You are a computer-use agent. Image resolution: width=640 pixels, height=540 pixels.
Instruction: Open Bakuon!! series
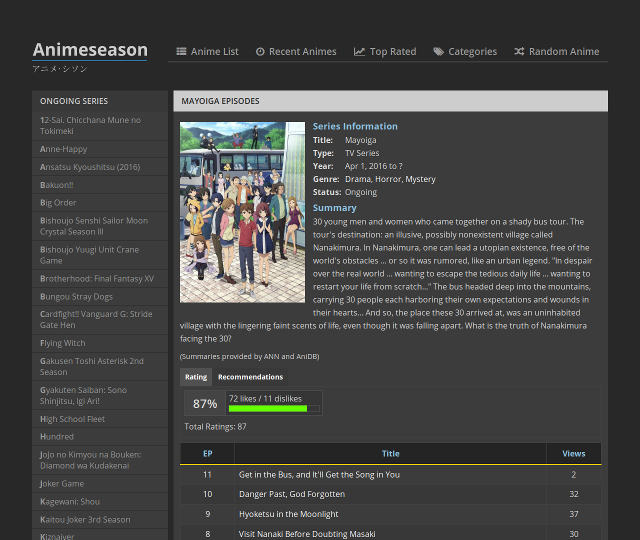[x=100, y=185]
